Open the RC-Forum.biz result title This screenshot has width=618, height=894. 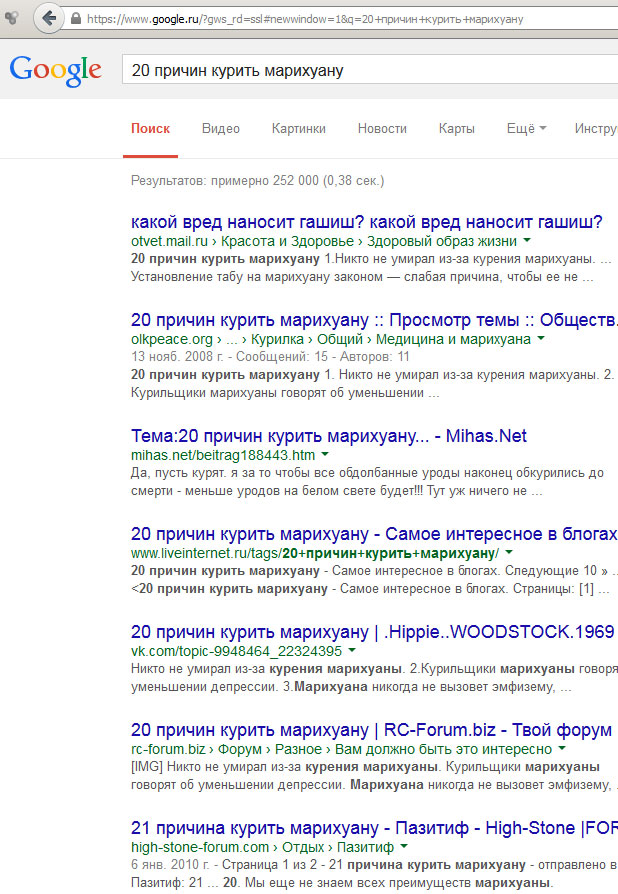[371, 730]
